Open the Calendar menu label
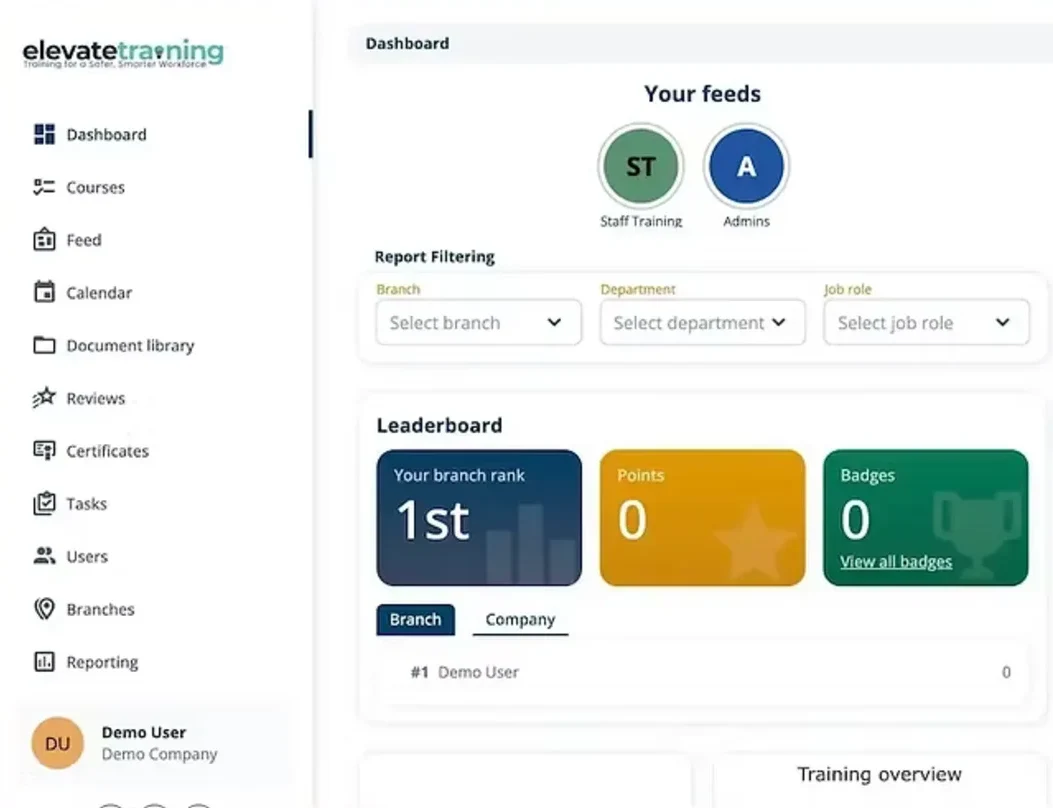The height and width of the screenshot is (808, 1053). 99,293
